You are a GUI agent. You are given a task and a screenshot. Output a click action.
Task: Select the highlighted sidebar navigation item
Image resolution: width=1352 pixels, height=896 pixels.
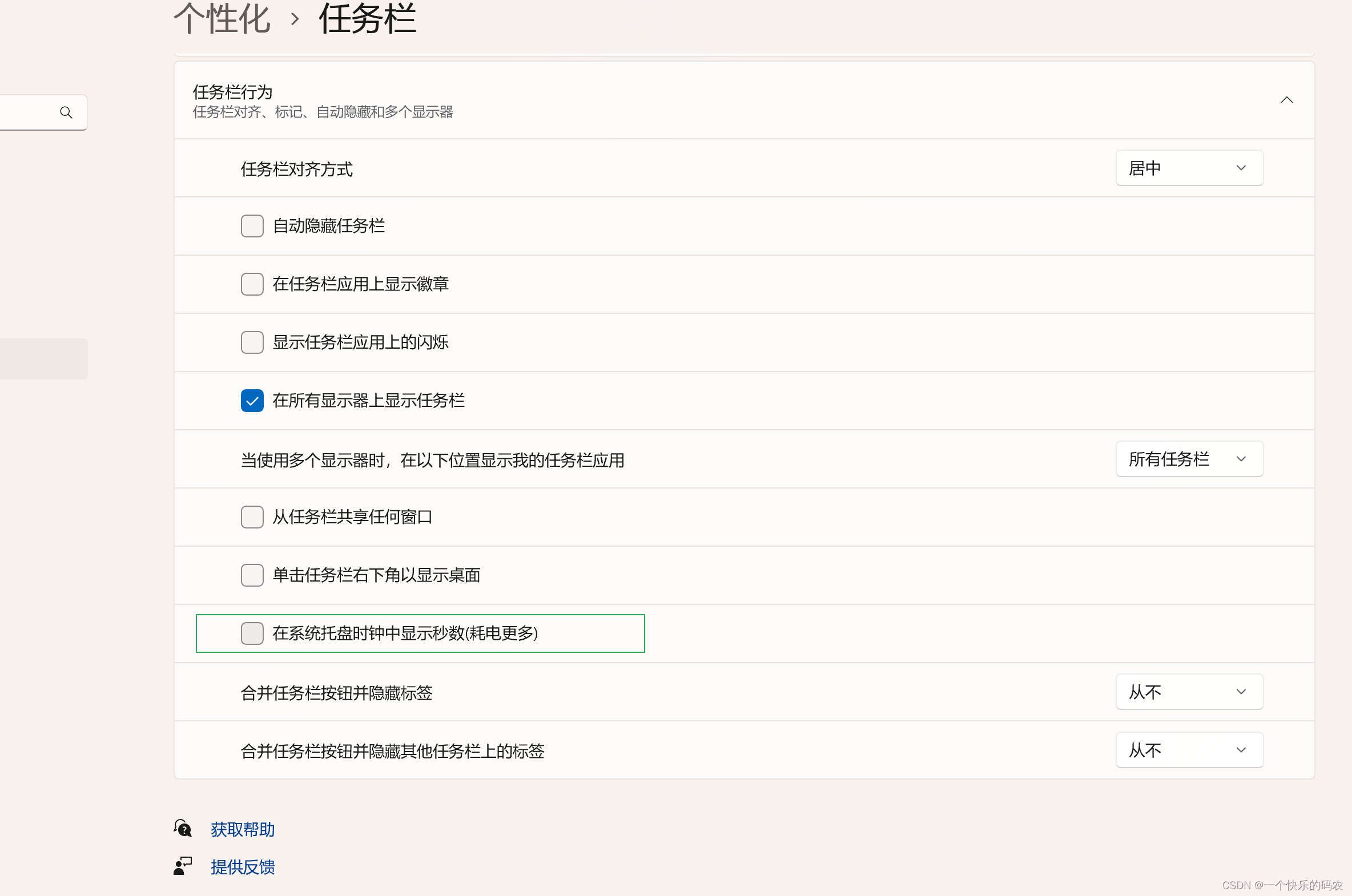click(x=43, y=359)
